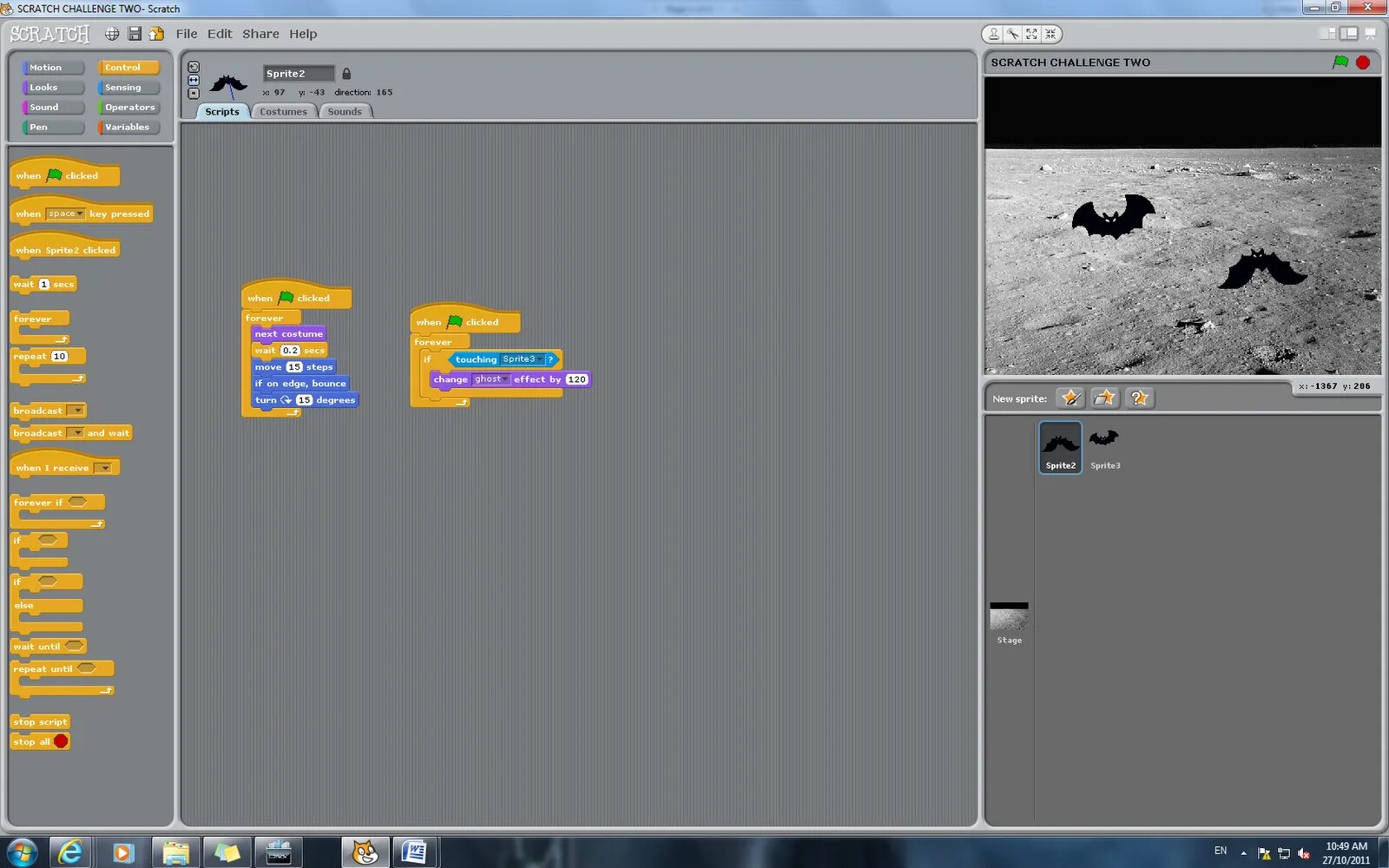
Task: Open the Sprite3 dropdown in the touching block
Action: pos(522,359)
